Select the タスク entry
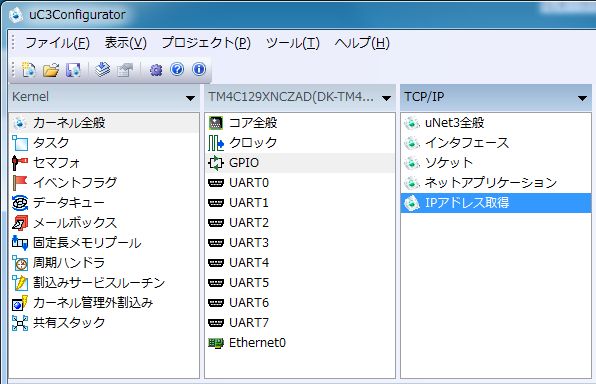This screenshot has width=596, height=384. tap(104, 143)
